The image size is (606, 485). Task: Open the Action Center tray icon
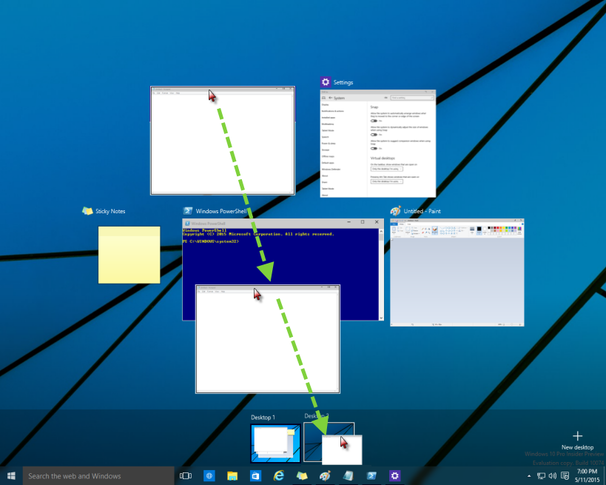tap(565, 476)
